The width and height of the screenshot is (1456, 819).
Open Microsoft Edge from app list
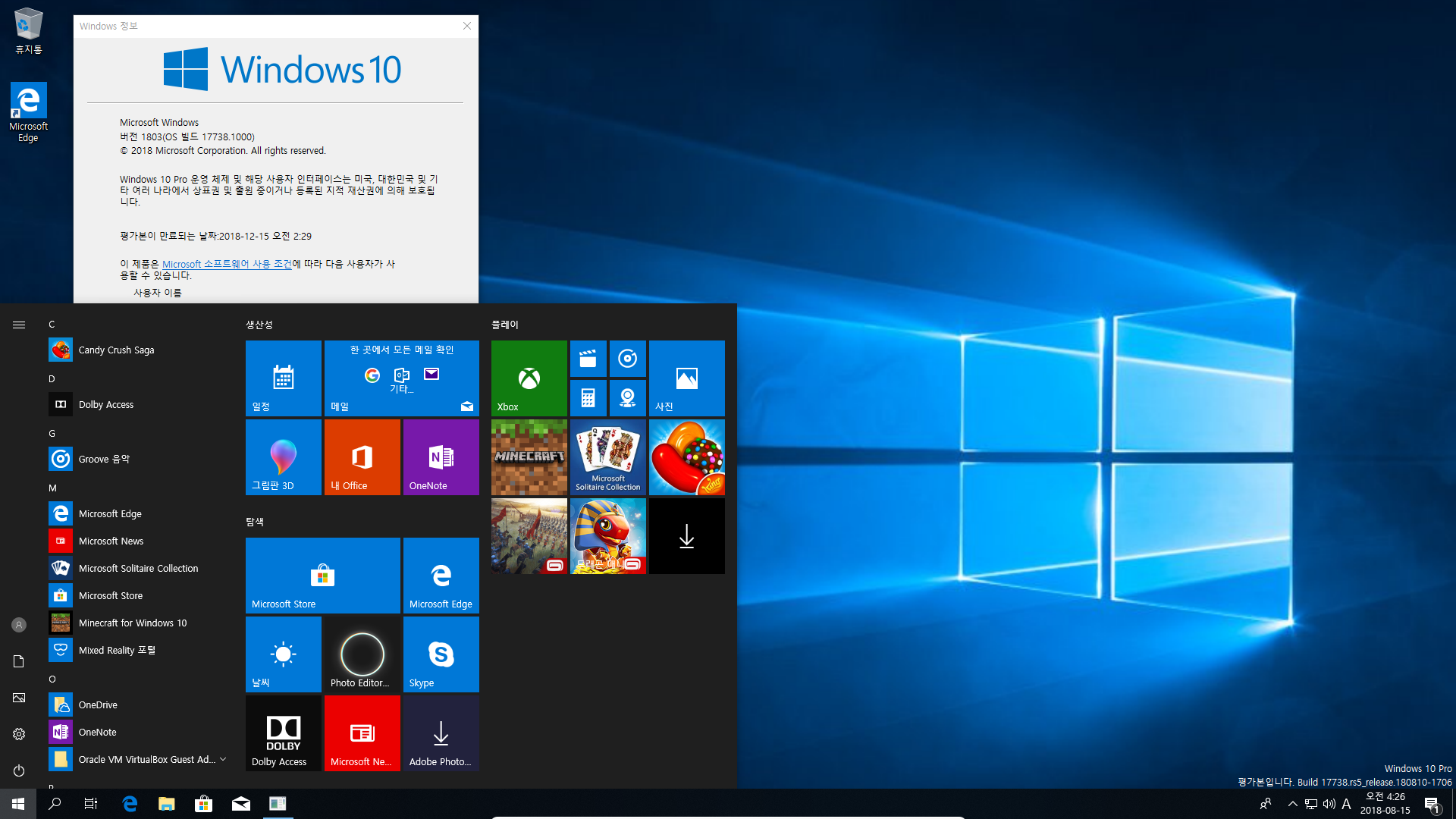[x=140, y=513]
